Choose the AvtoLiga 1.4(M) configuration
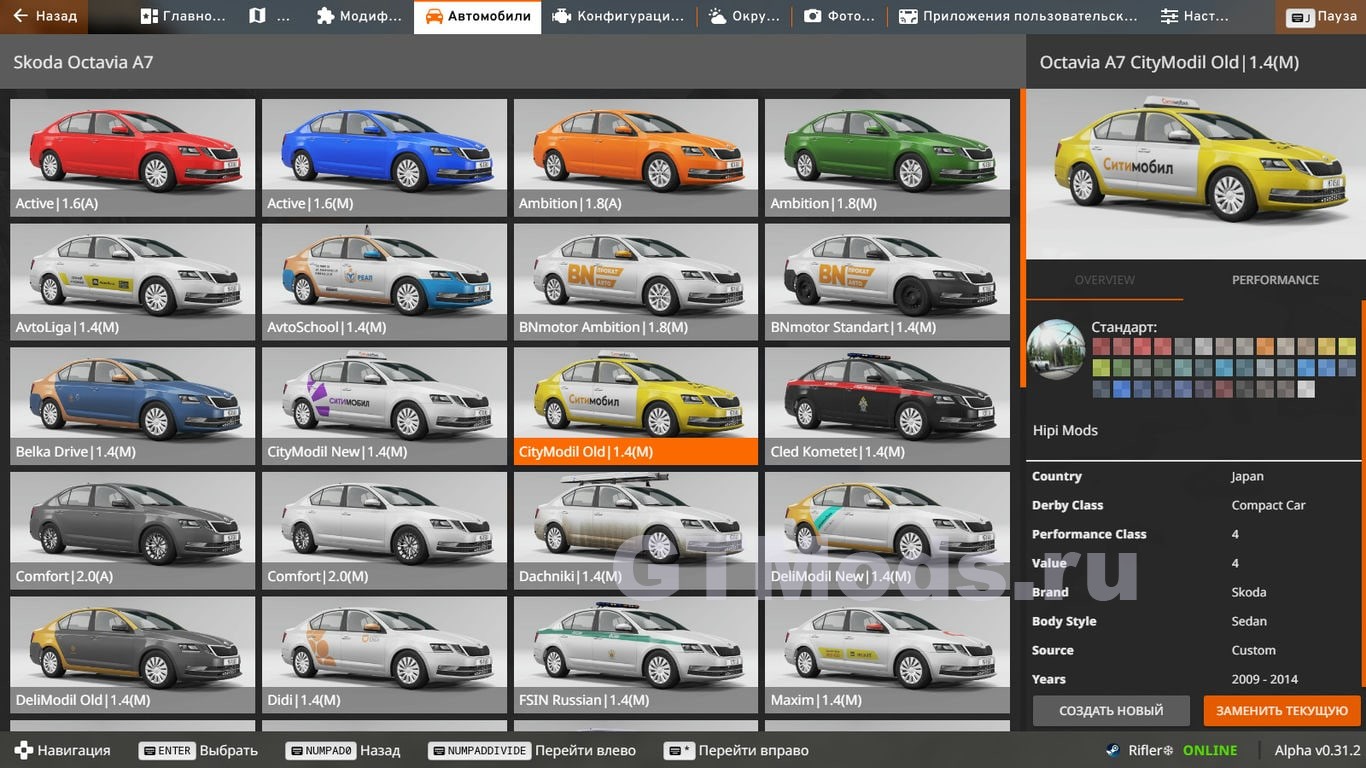This screenshot has height=768, width=1366. coord(132,281)
